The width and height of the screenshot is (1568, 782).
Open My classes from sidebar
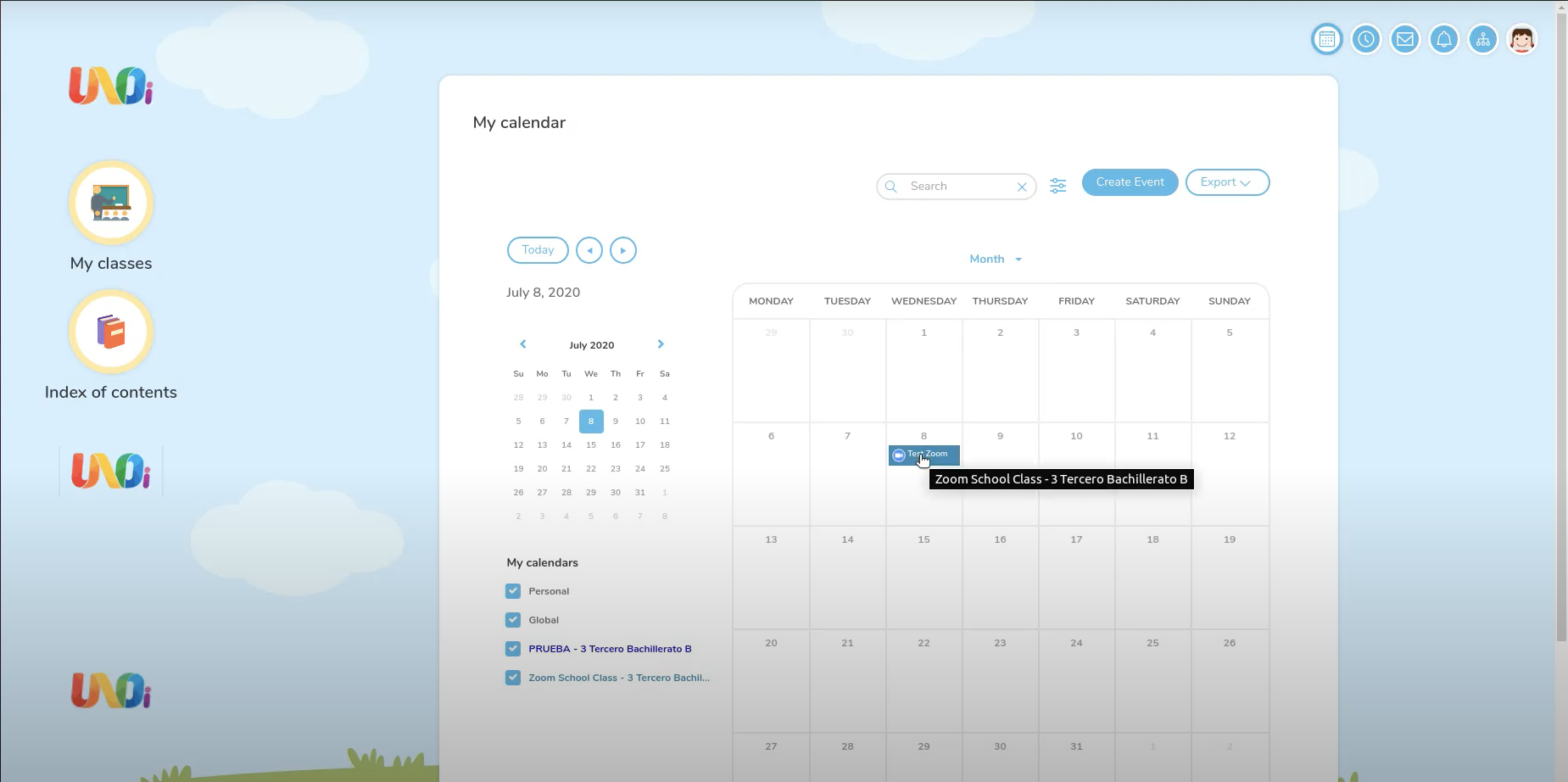pyautogui.click(x=111, y=204)
